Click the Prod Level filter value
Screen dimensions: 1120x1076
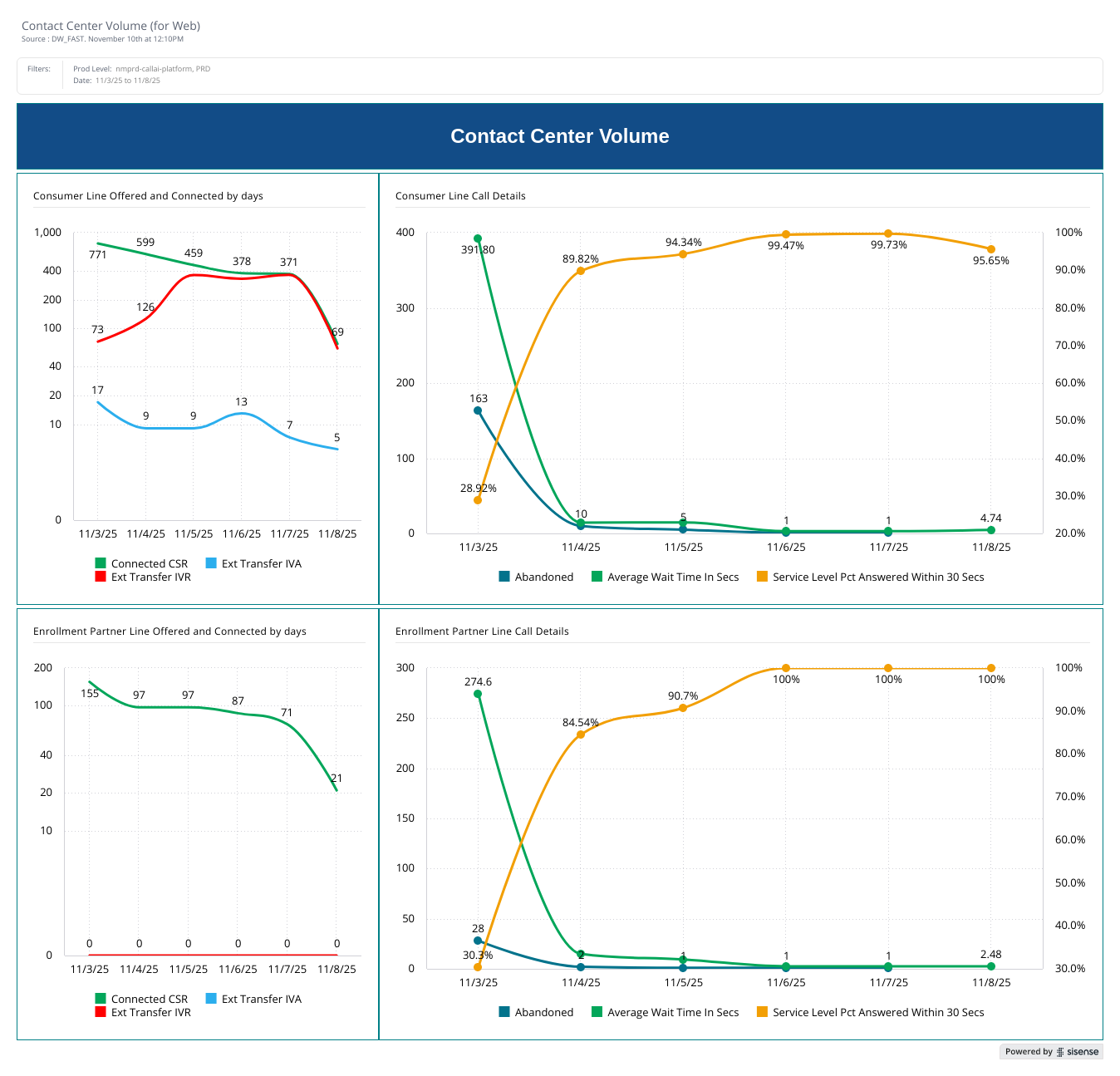tap(163, 69)
